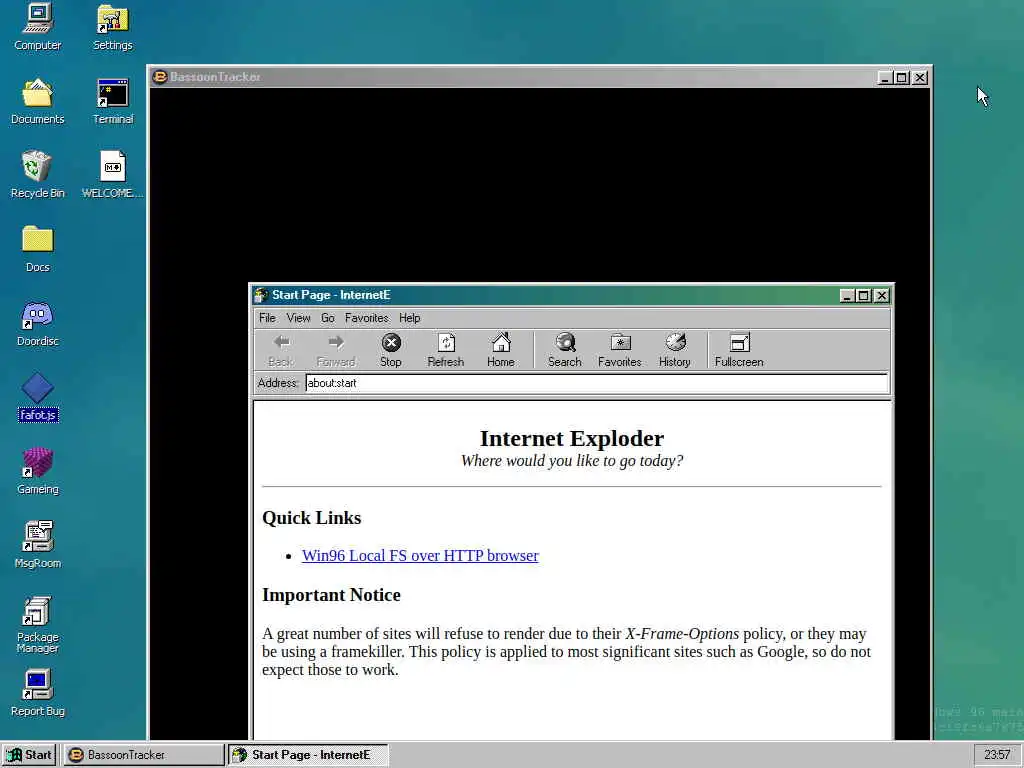The width and height of the screenshot is (1024, 768).
Task: Close the InternetE window
Action: [x=882, y=296]
